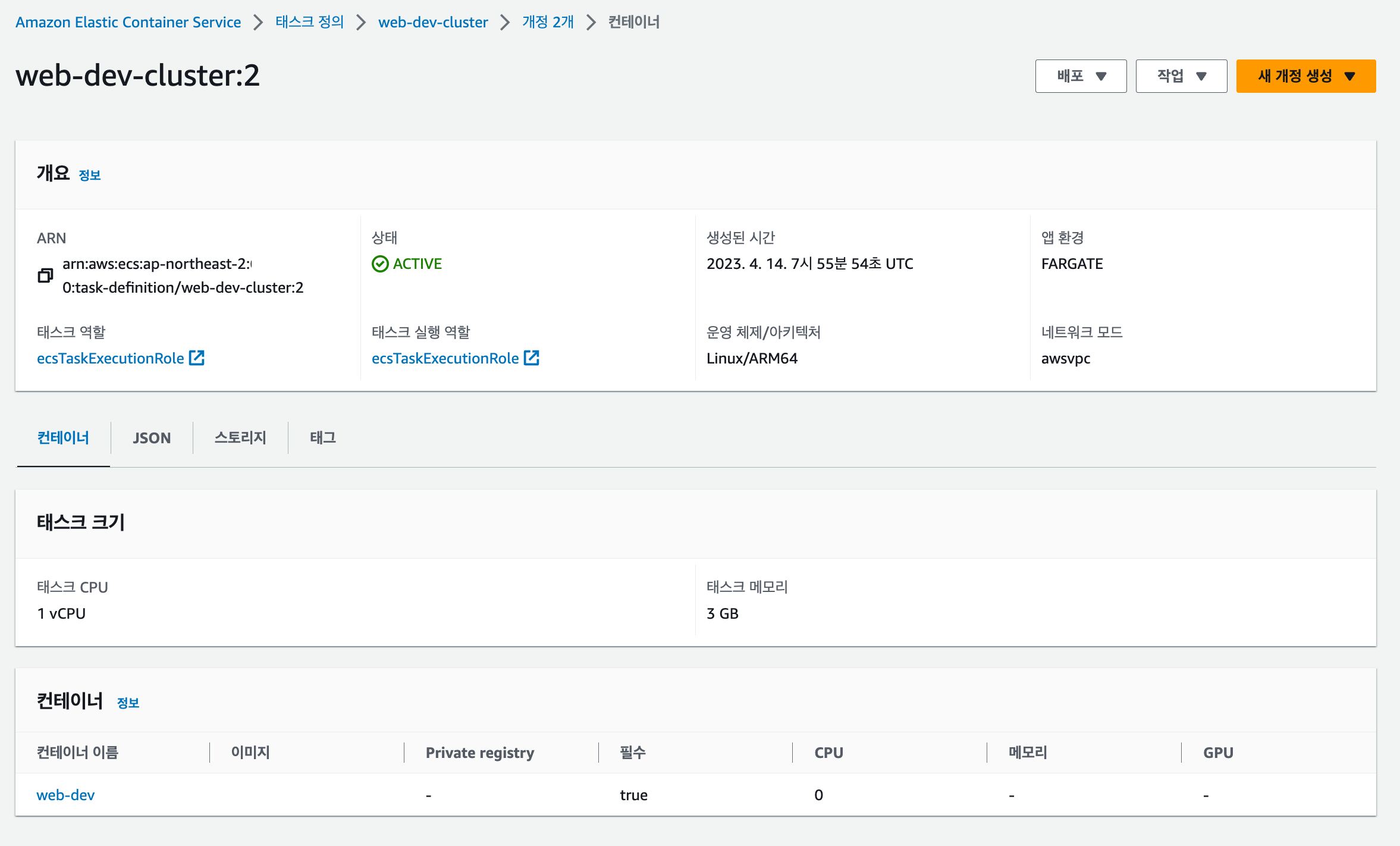The image size is (1400, 846).
Task: Open ecsTaskExecutionRole execution role link
Action: [445, 358]
